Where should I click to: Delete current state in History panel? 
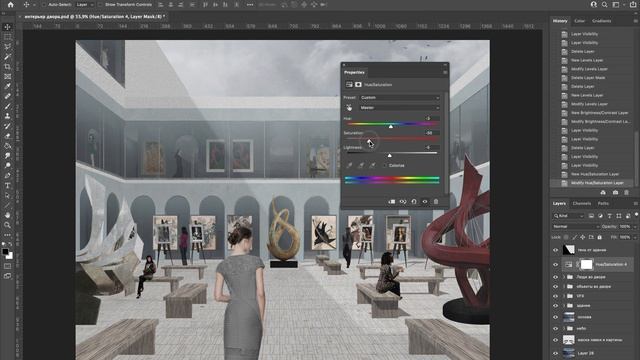click(x=627, y=192)
